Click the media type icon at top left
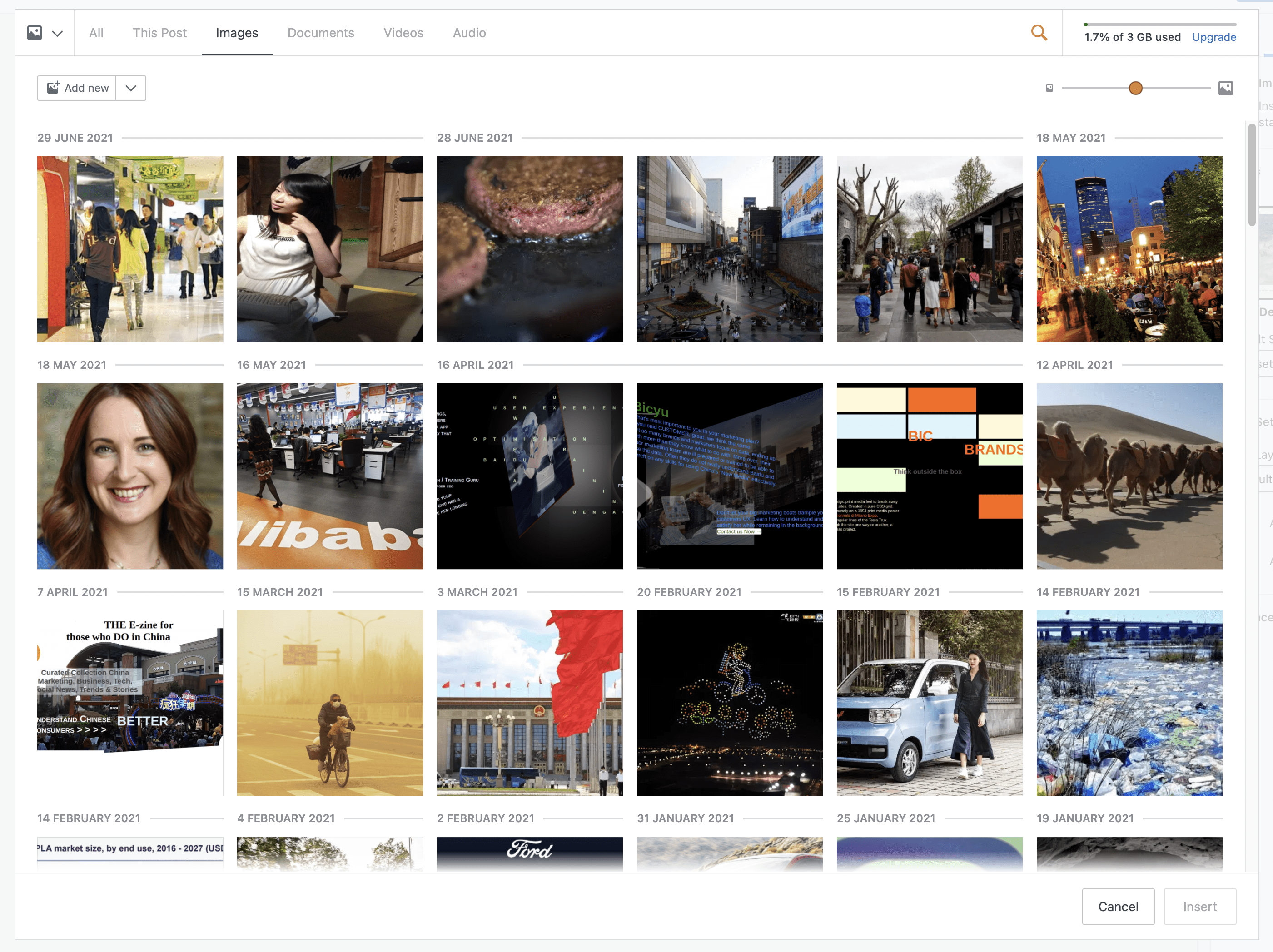 35,33
